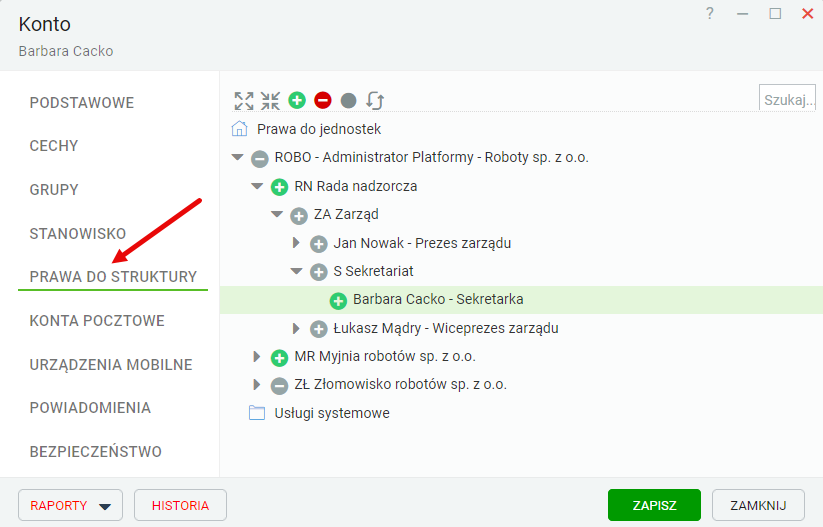The height and width of the screenshot is (527, 823).
Task: Toggle rights icon on ROBO Administrator Platformy
Action: click(260, 159)
